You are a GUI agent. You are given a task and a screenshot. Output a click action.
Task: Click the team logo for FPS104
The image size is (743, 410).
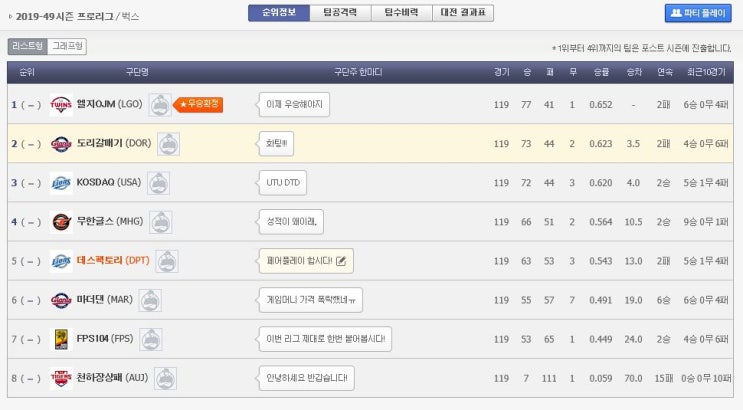coord(61,339)
